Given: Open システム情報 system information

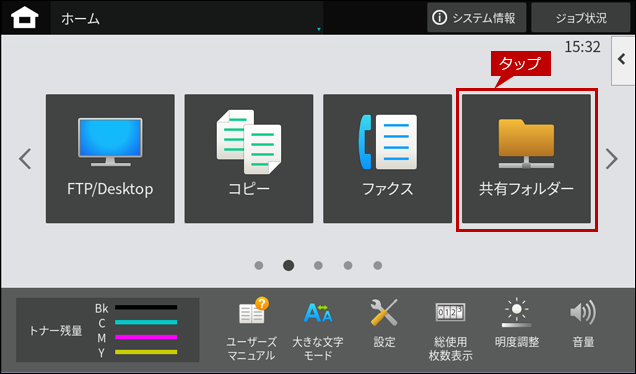Looking at the screenshot, I should (x=476, y=18).
